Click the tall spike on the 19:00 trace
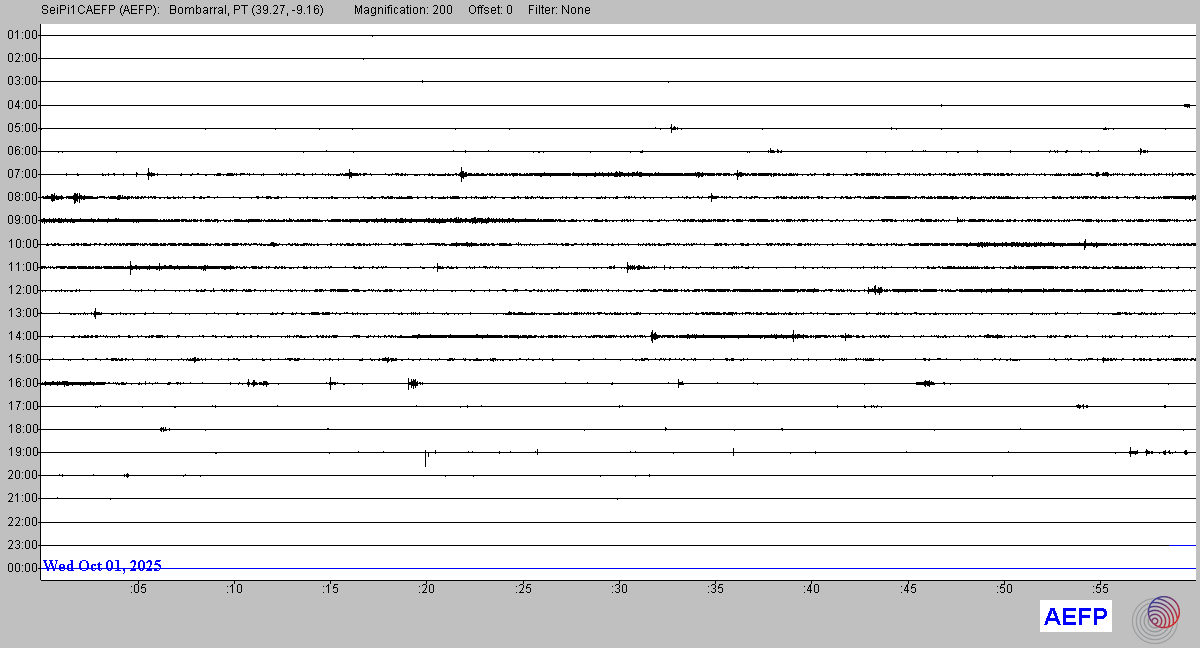Screen dimensions: 1200x648 426,458
